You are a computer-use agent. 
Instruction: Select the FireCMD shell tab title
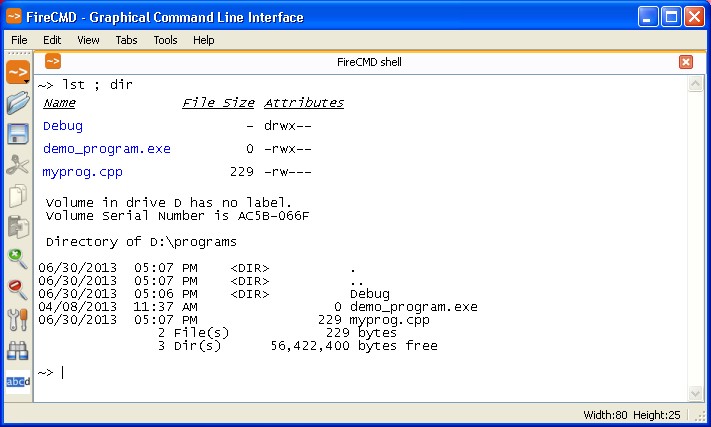pyautogui.click(x=369, y=62)
